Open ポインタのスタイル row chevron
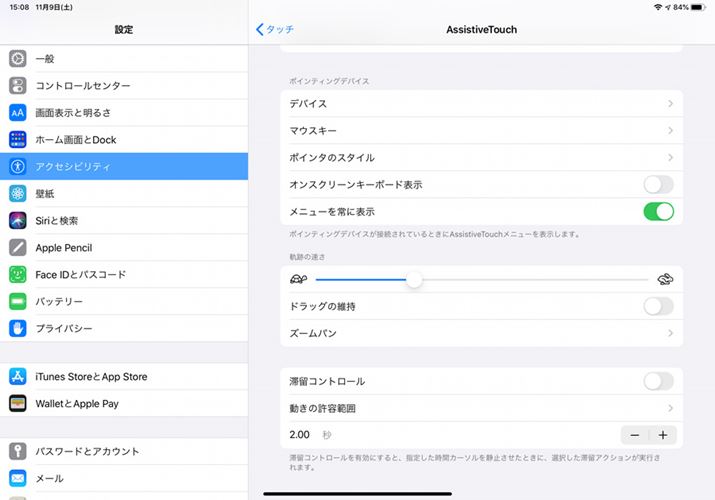The image size is (715, 500). 670,157
